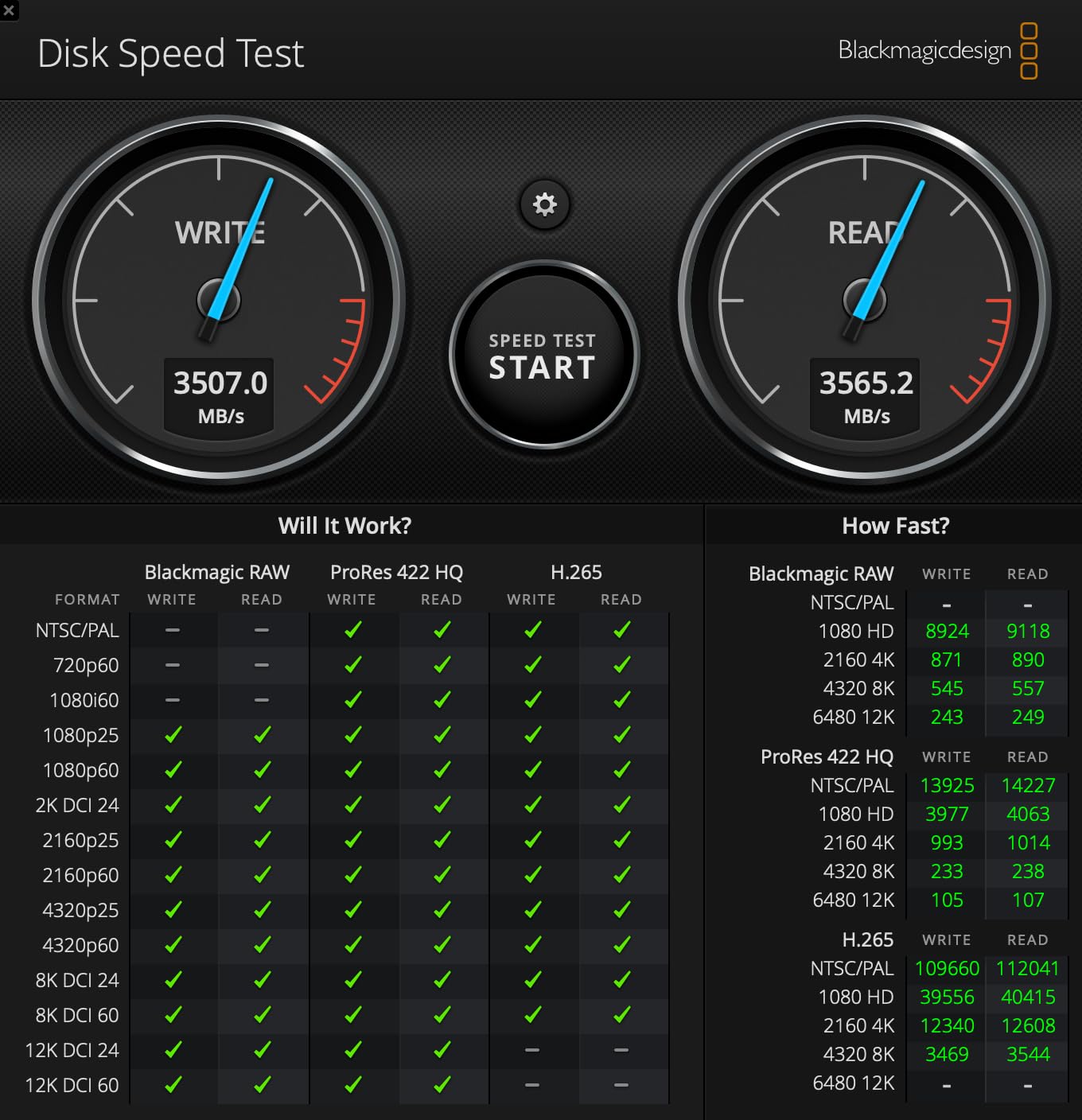Viewport: 1082px width, 1120px height.
Task: Click H.265 1080 HD write value 39556
Action: (x=947, y=997)
